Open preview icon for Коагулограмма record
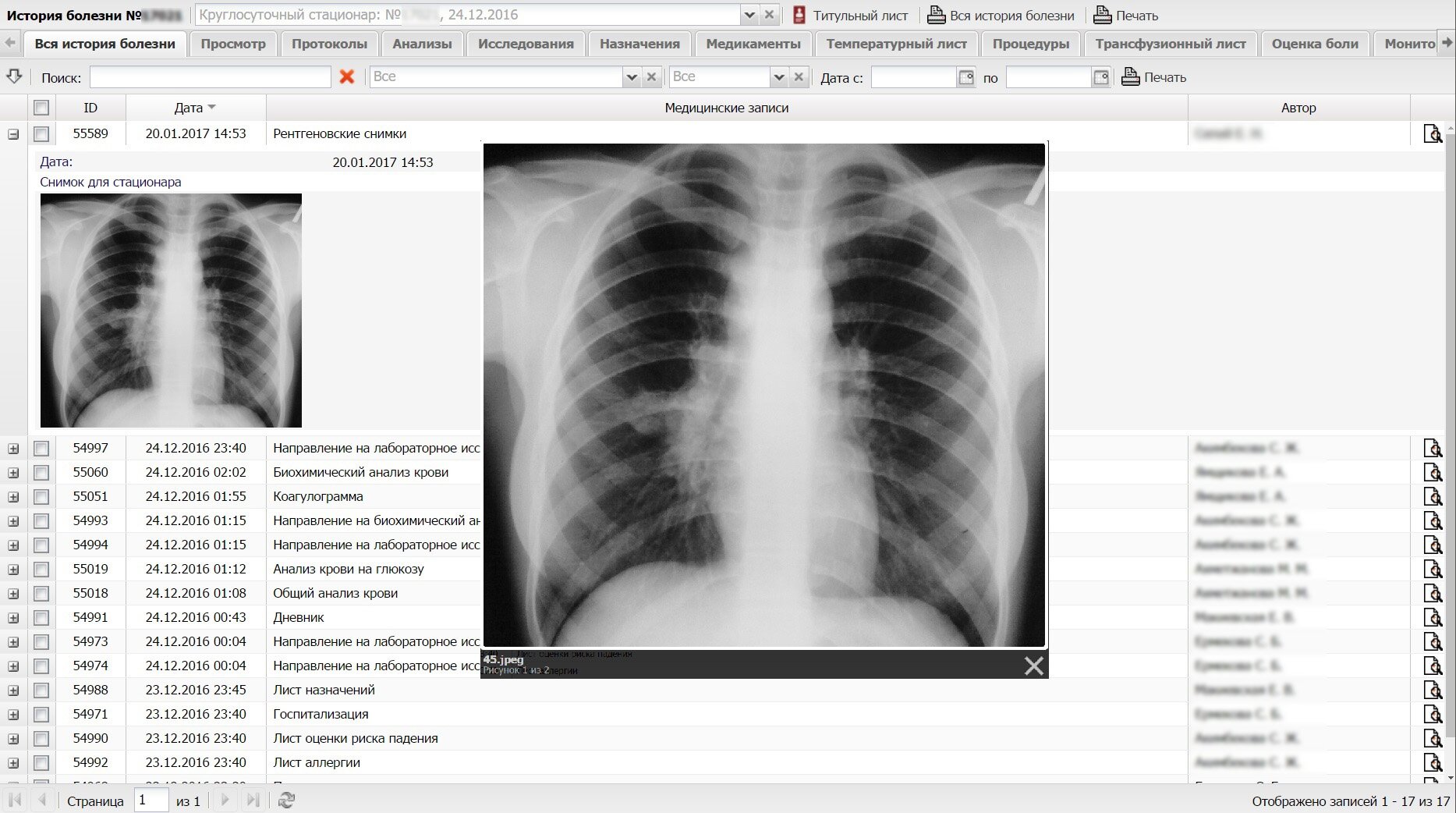 (x=1432, y=496)
